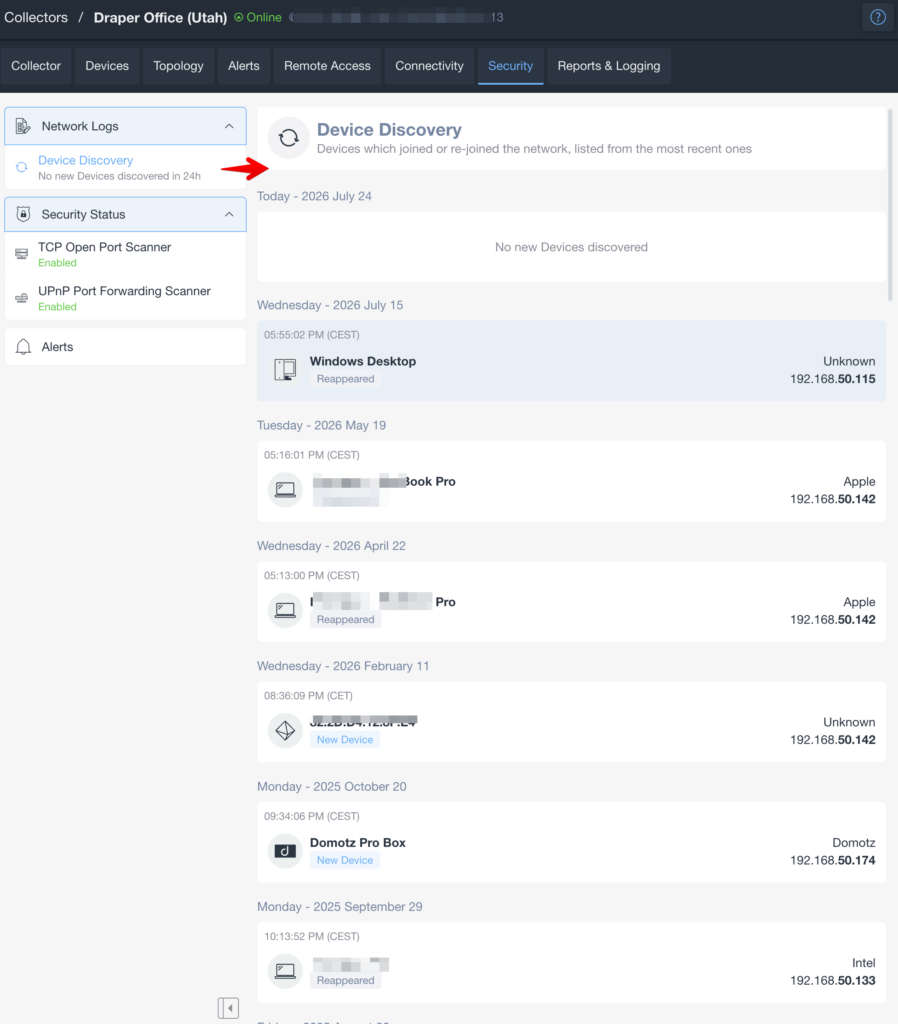Click the Enabled status under UPnP Port Forwarding Scanner
898x1024 pixels.
(x=57, y=306)
